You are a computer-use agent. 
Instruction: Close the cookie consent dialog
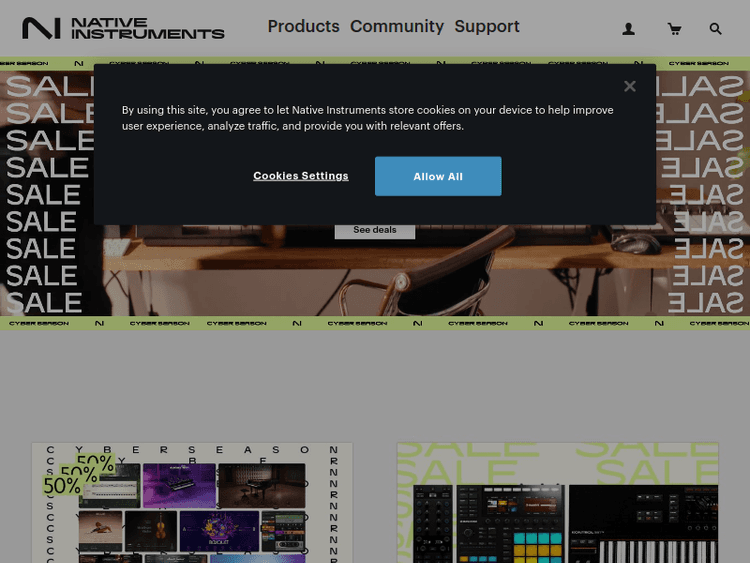click(x=629, y=86)
